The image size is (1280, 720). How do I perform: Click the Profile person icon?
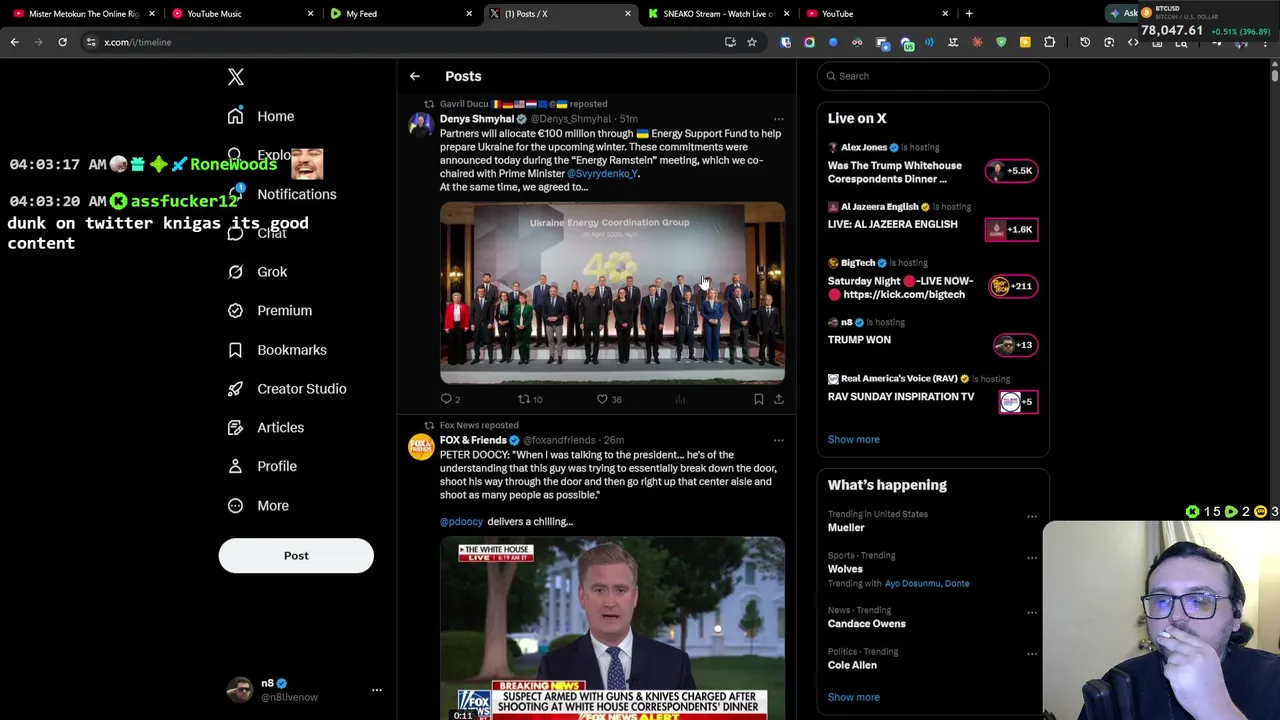pos(235,466)
